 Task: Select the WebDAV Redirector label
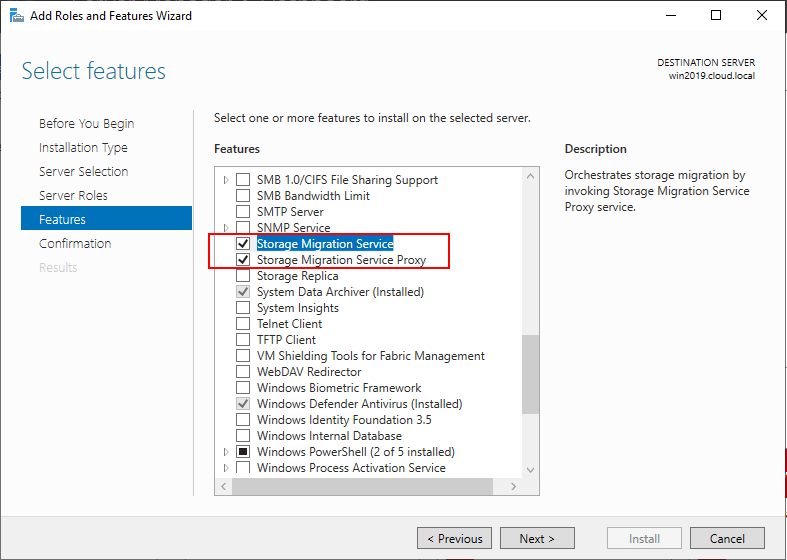(x=309, y=372)
